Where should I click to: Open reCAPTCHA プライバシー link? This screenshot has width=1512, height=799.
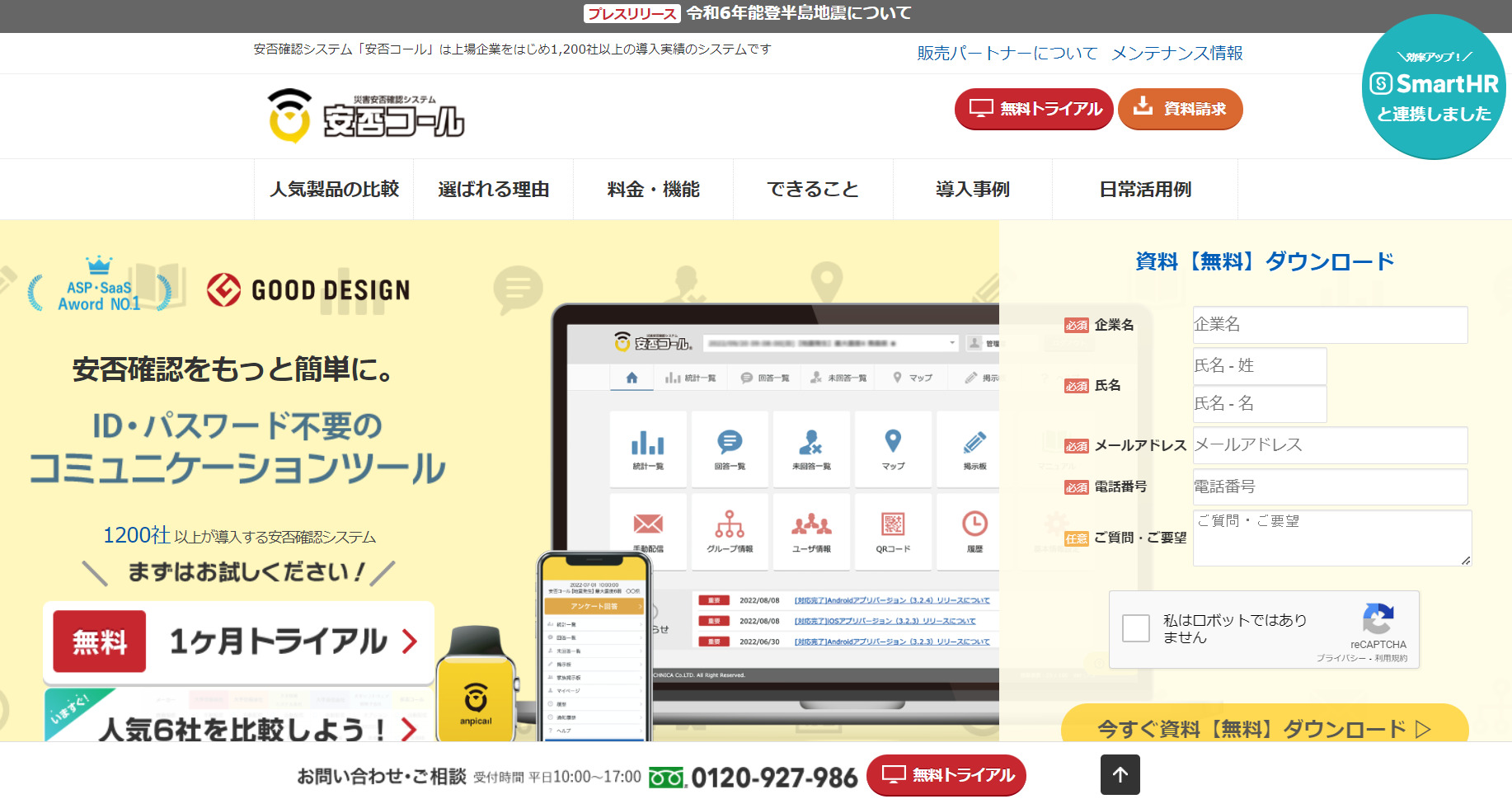[1341, 658]
